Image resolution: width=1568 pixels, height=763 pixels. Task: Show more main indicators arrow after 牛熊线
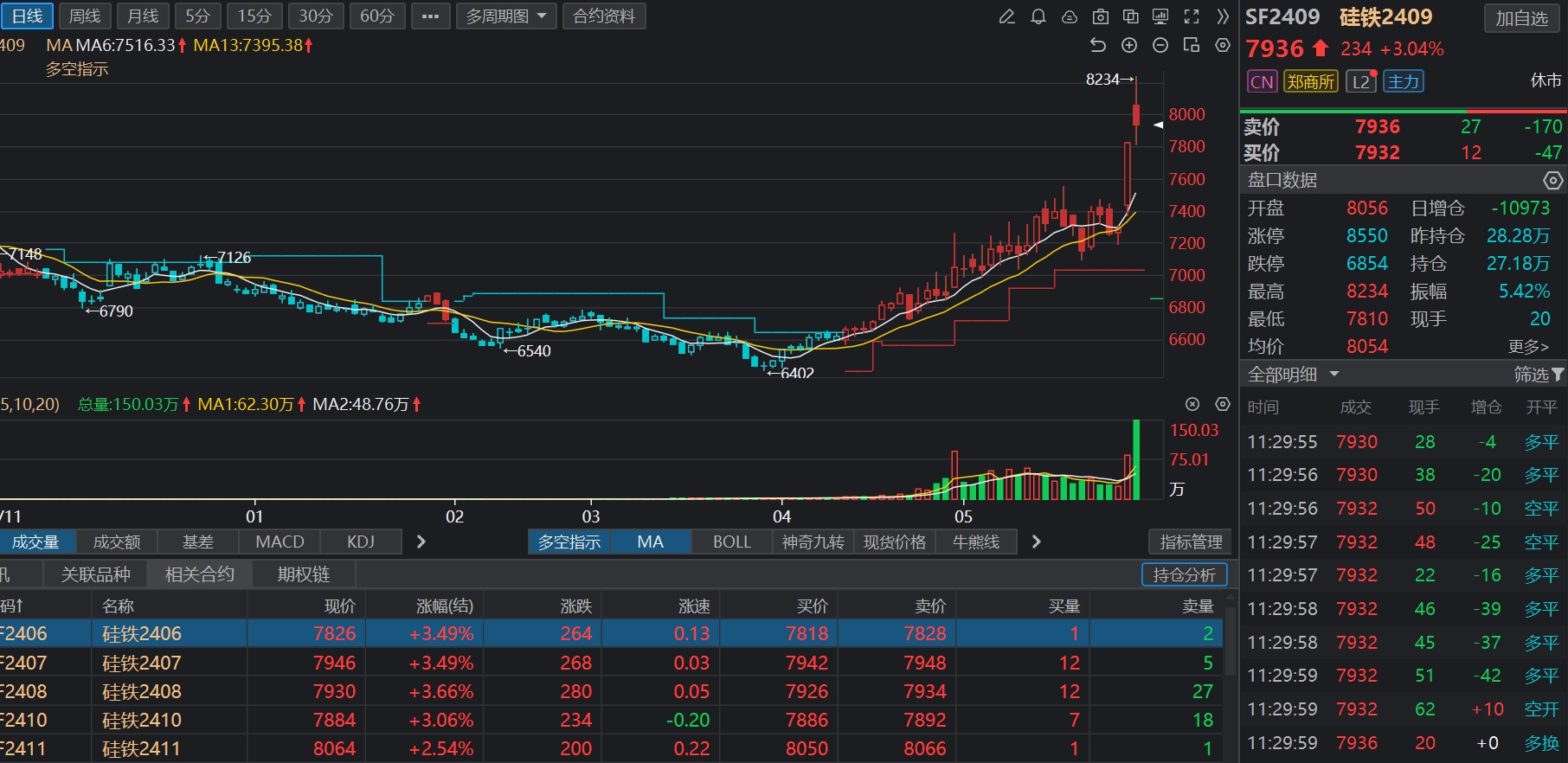pyautogui.click(x=1037, y=542)
